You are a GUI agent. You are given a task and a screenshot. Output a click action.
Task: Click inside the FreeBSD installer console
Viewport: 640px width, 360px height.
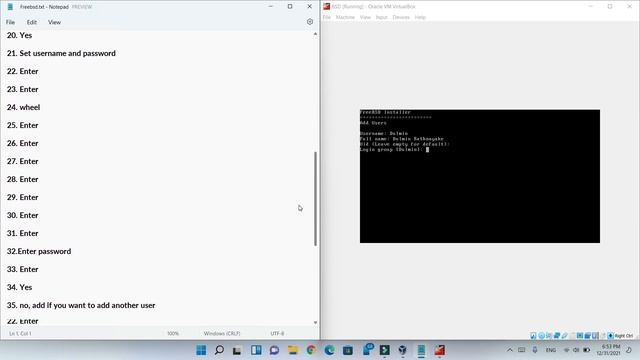click(480, 176)
